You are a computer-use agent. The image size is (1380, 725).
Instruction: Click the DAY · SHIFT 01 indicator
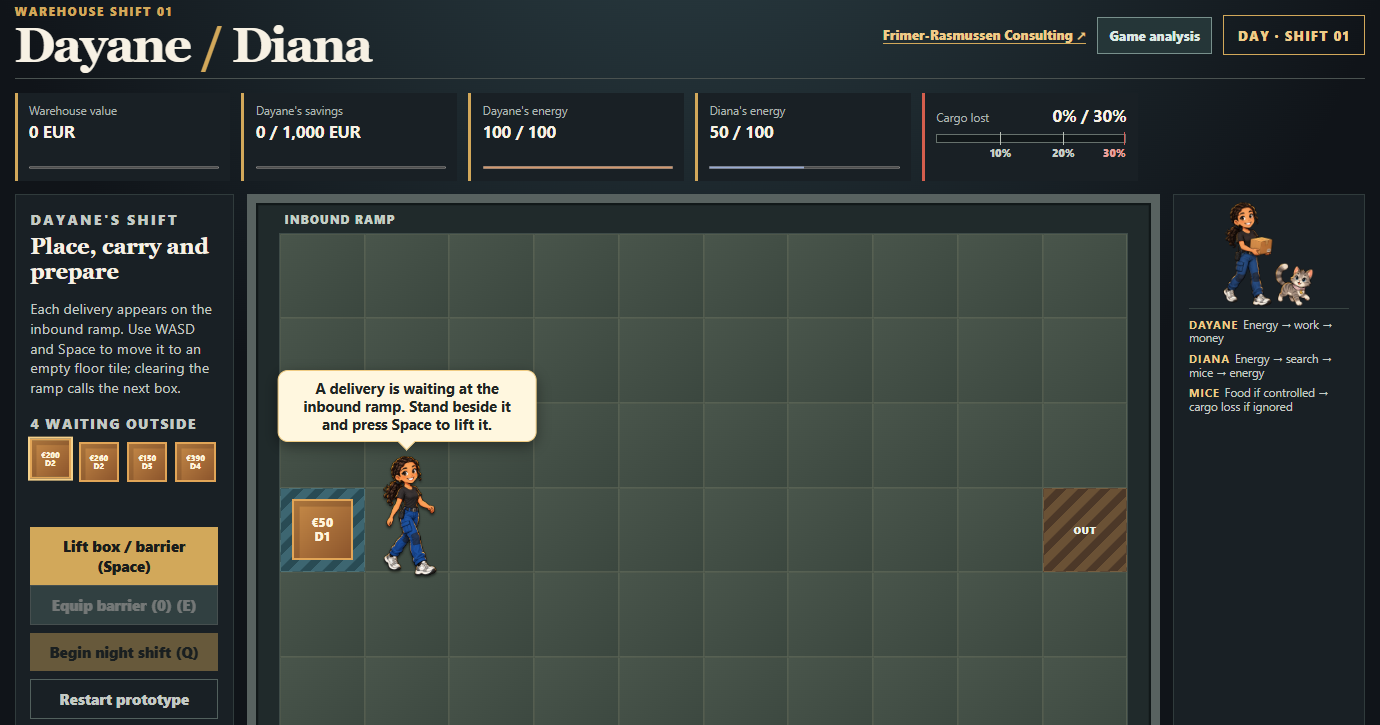point(1293,36)
